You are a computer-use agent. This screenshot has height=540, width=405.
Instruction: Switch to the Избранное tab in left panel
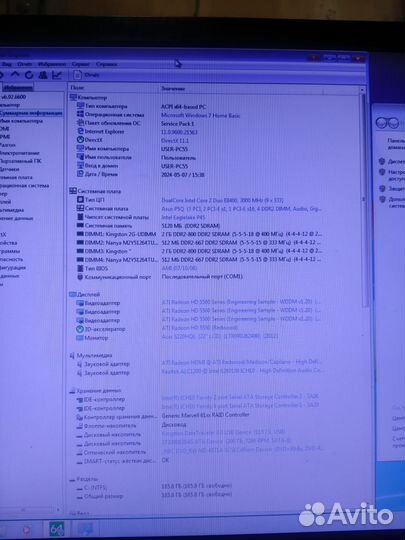click(x=19, y=87)
